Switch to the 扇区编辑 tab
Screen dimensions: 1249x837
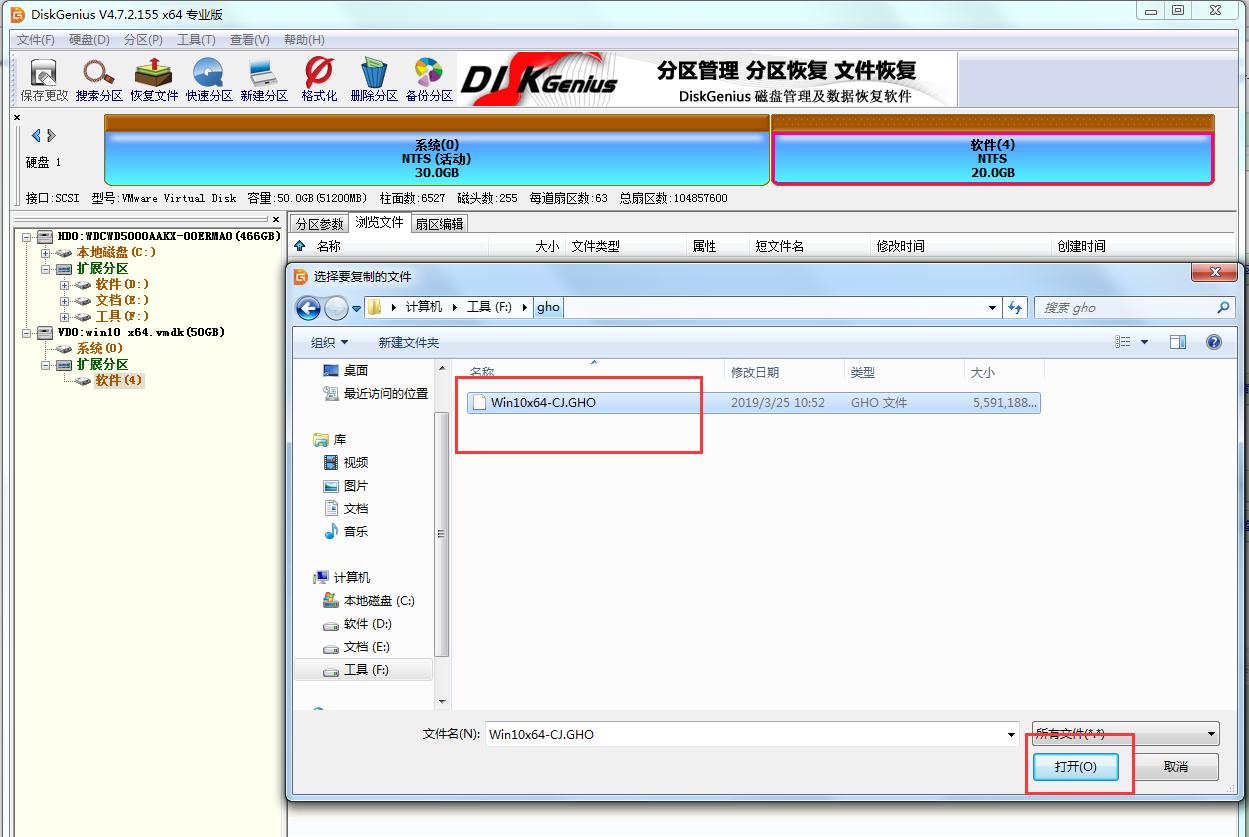pyautogui.click(x=440, y=224)
